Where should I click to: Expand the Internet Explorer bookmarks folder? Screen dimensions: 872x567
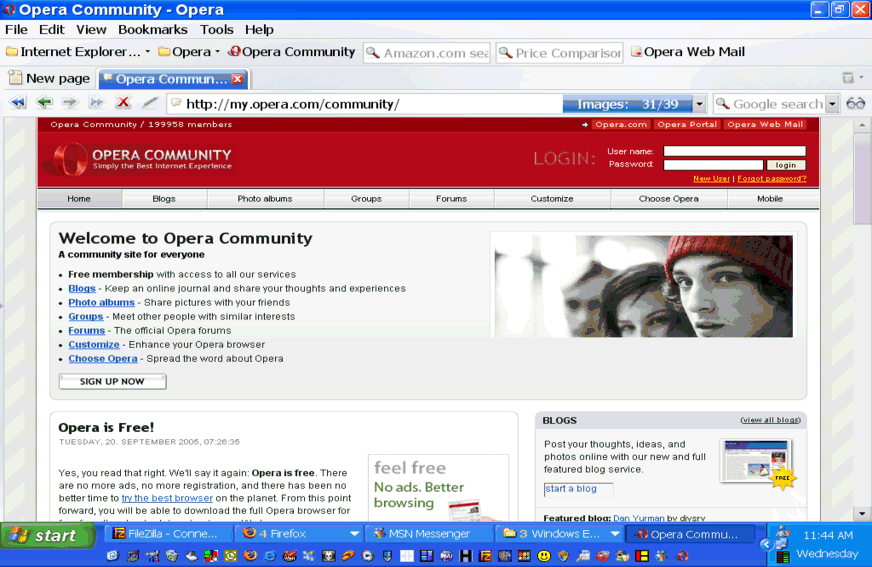point(78,52)
